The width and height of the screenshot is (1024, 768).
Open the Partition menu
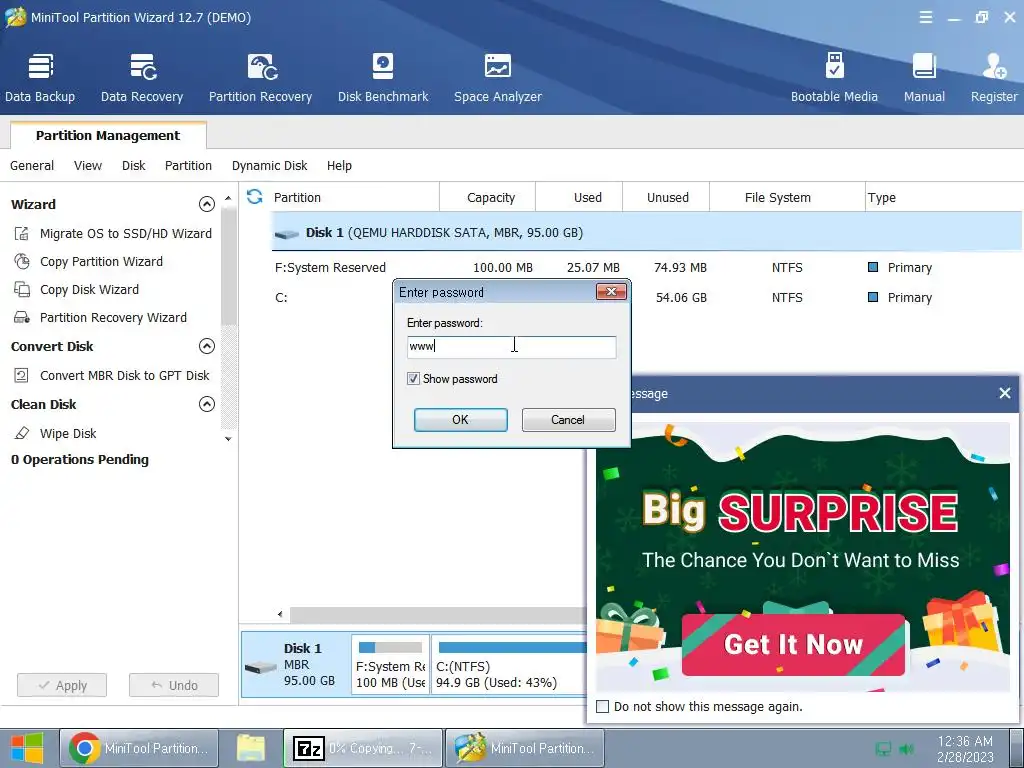click(188, 165)
